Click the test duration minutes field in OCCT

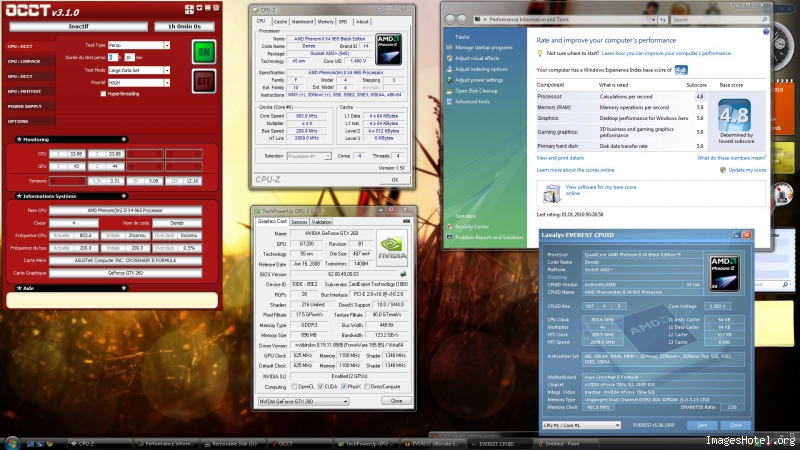129,58
